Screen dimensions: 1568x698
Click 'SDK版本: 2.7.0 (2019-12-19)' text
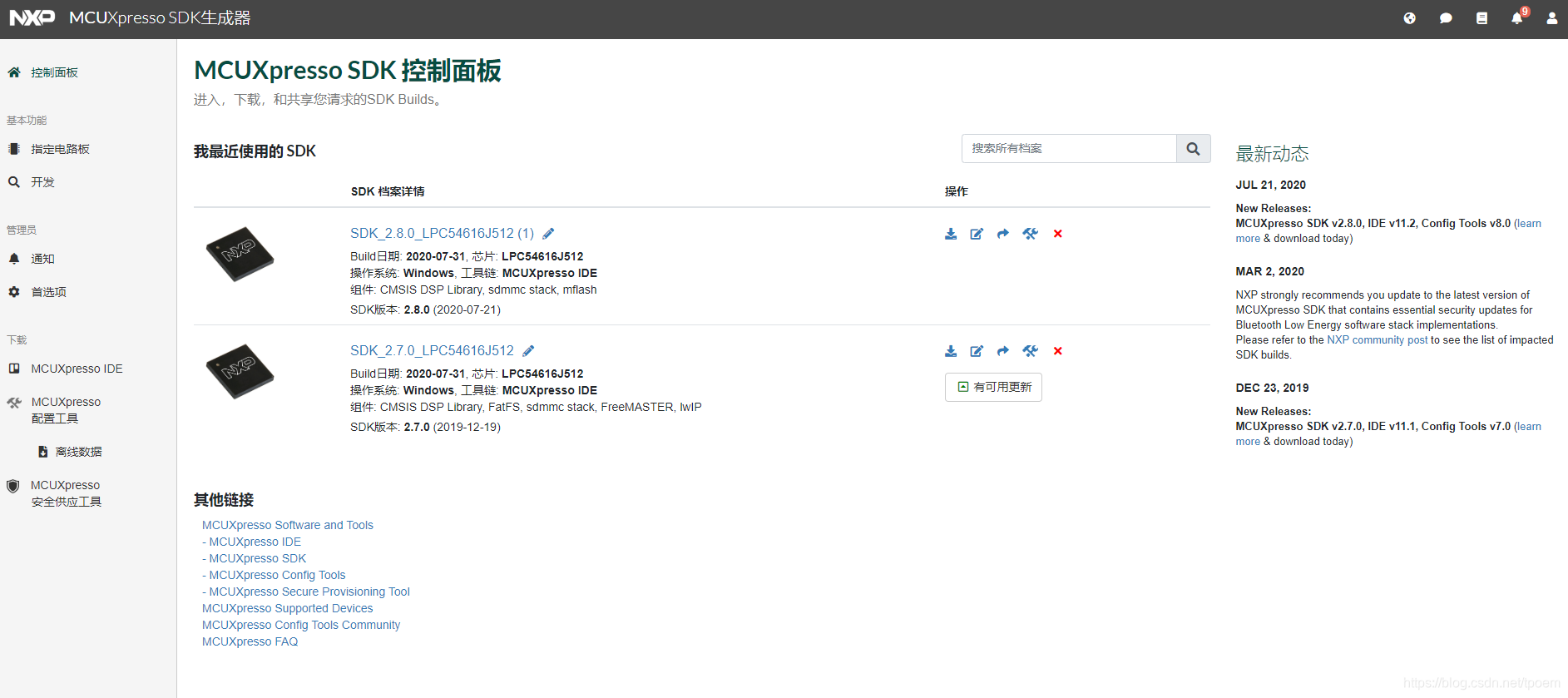pos(425,427)
